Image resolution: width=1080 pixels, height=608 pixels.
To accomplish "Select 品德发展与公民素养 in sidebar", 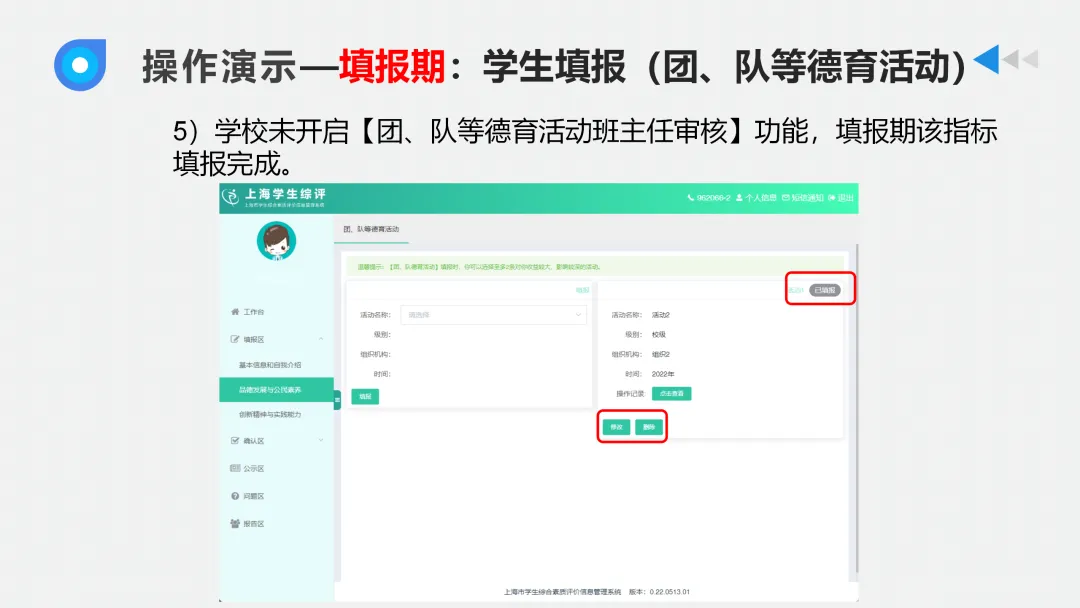I will coord(270,387).
